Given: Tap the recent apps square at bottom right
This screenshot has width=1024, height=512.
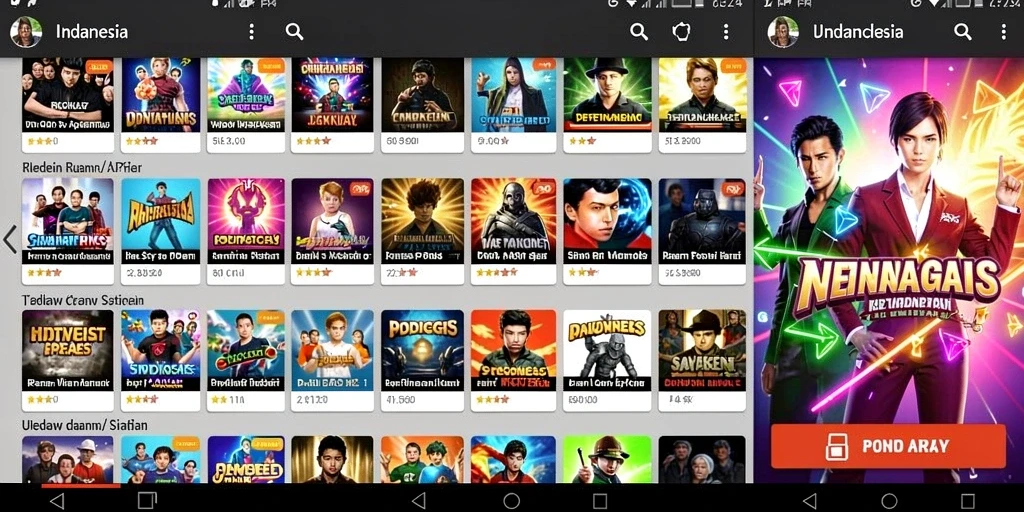Looking at the screenshot, I should pos(968,501).
